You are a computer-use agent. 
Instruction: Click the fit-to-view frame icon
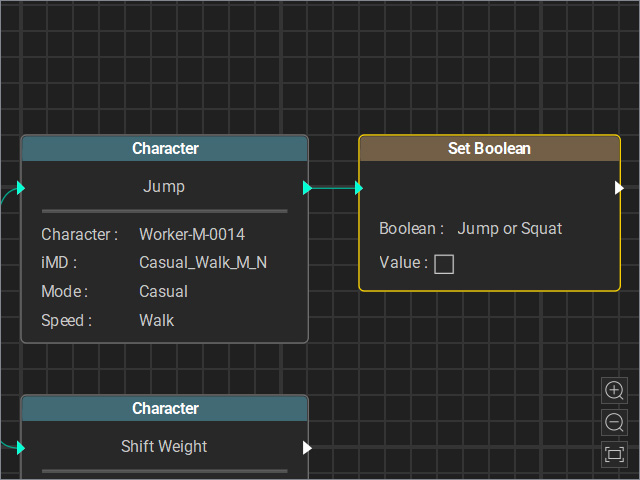click(x=614, y=454)
